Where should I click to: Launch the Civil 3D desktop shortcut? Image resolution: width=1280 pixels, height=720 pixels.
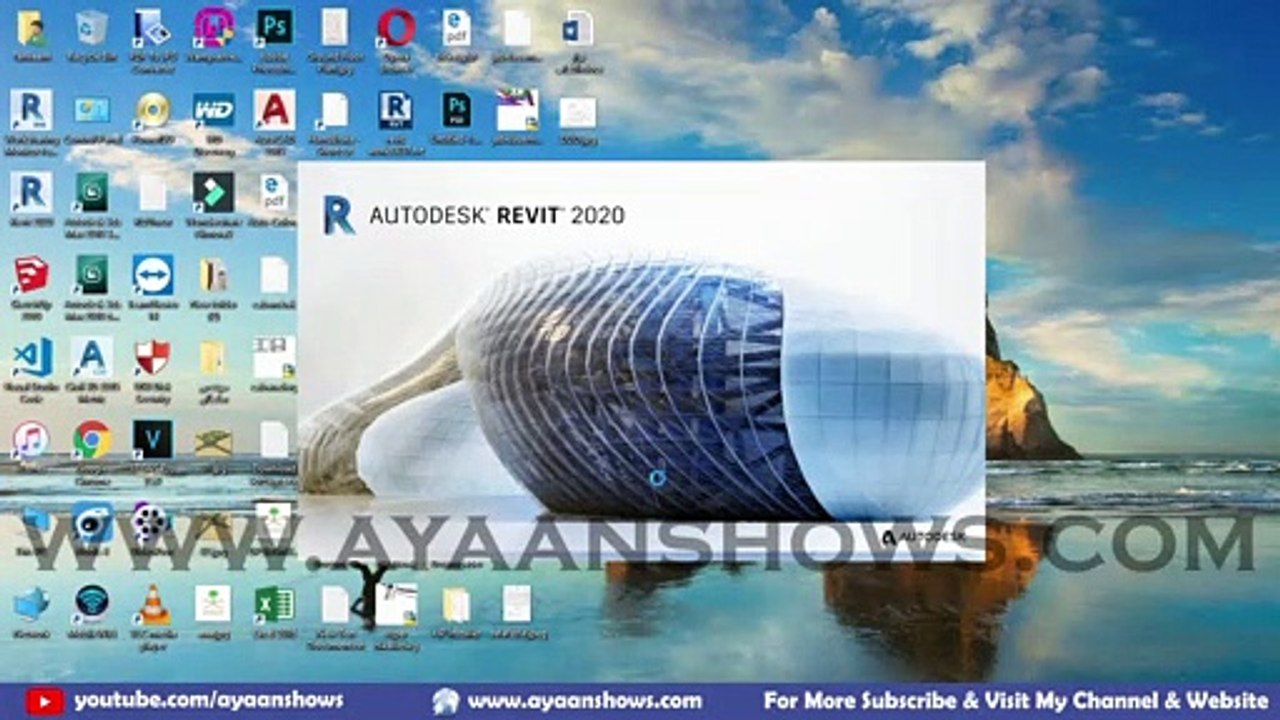click(92, 357)
